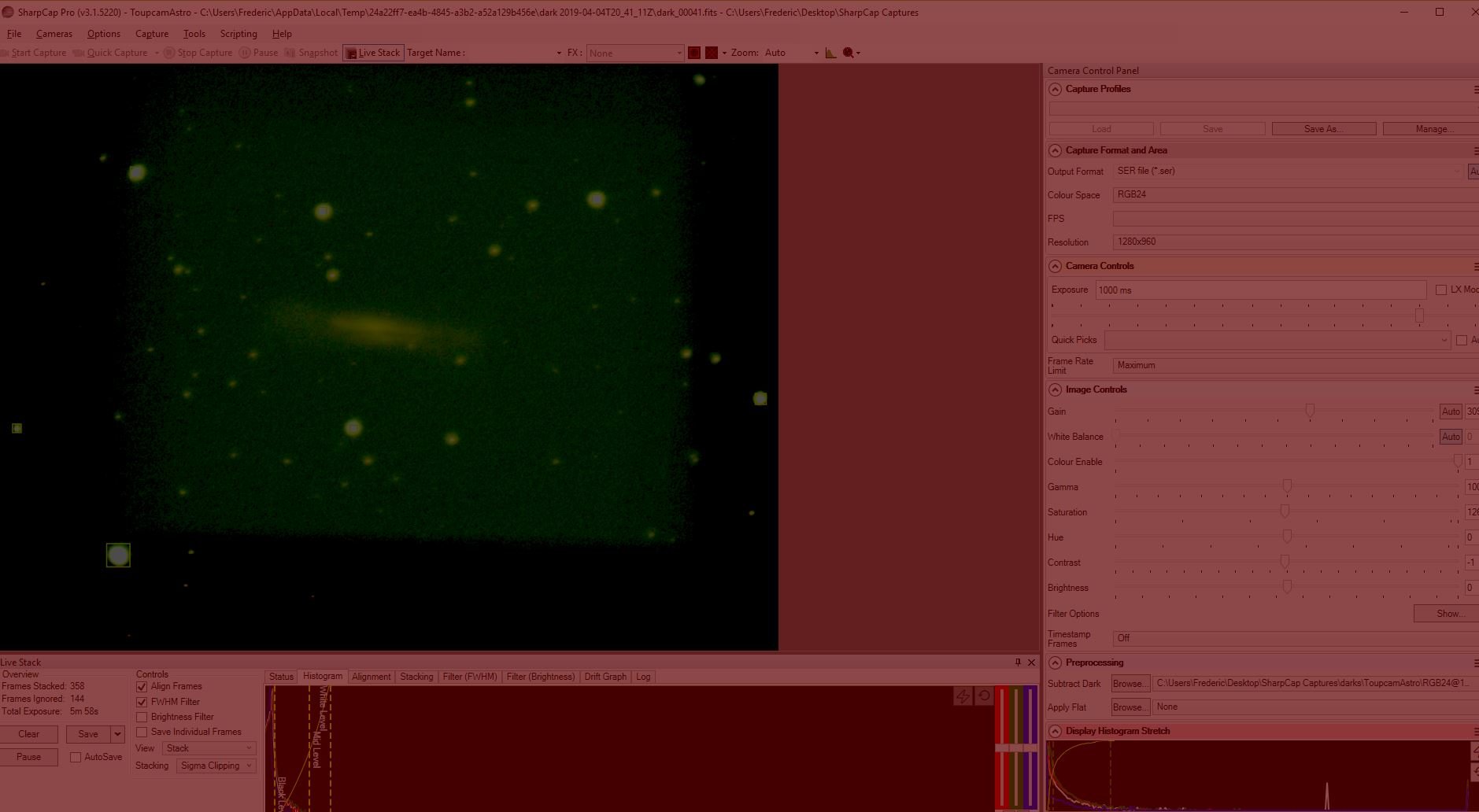
Task: Adjust the Gain slider handle
Action: coord(1310,410)
